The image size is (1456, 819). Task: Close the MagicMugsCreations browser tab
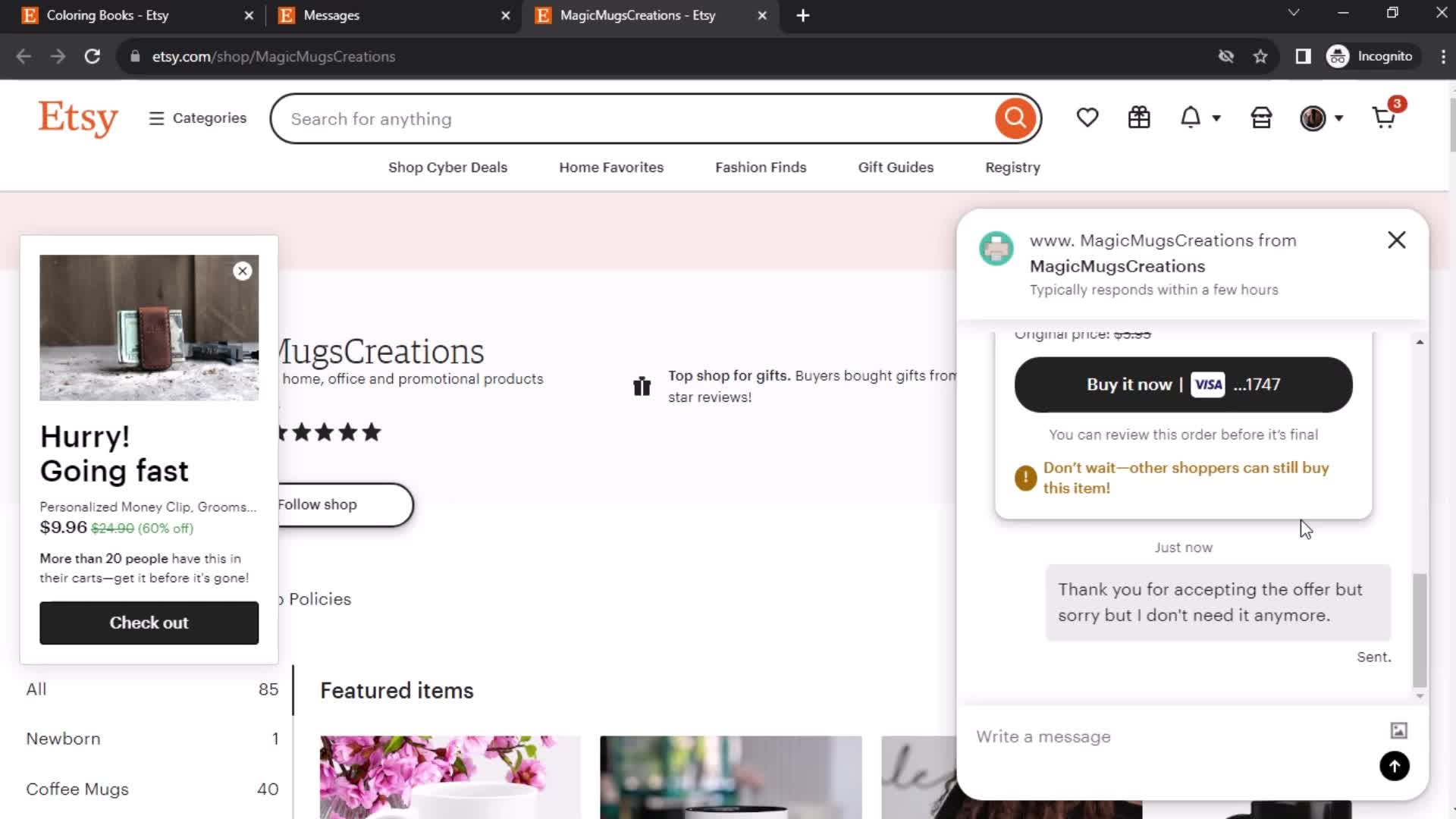(762, 15)
